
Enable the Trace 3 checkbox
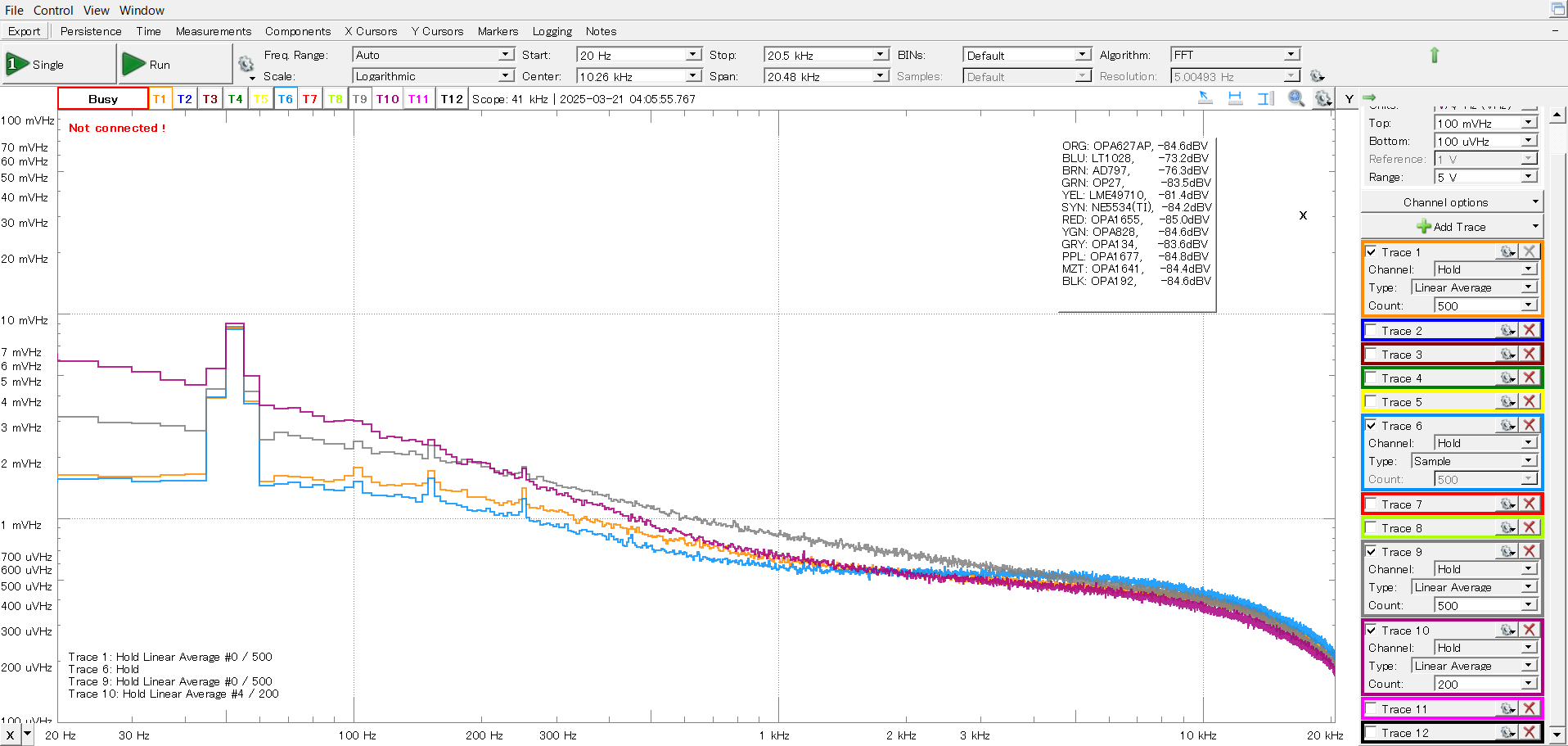pos(1371,354)
